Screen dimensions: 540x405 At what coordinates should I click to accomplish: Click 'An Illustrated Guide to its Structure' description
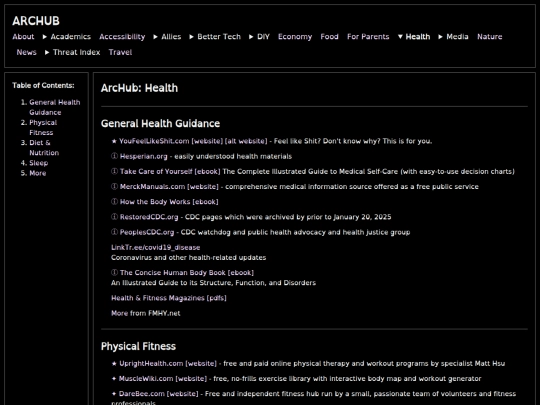coord(214,283)
